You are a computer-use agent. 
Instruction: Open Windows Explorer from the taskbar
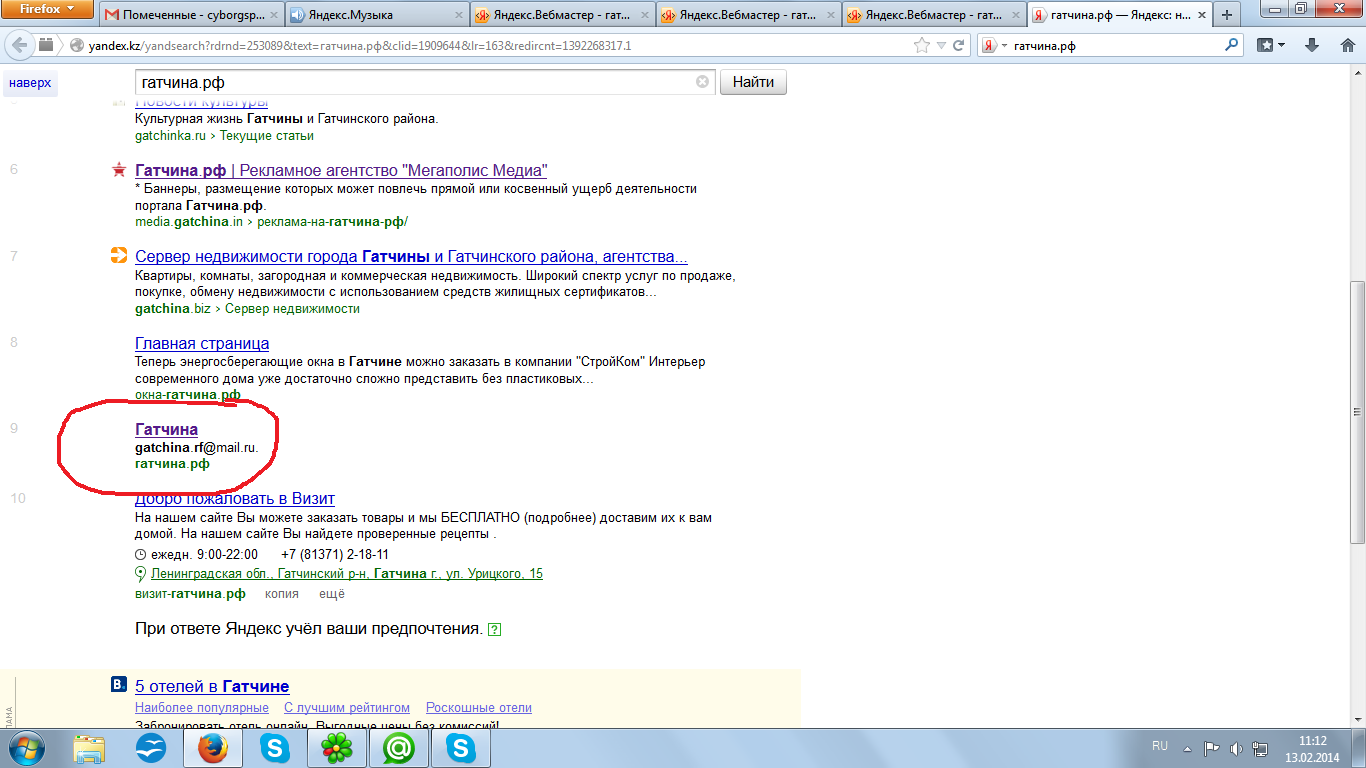[89, 748]
